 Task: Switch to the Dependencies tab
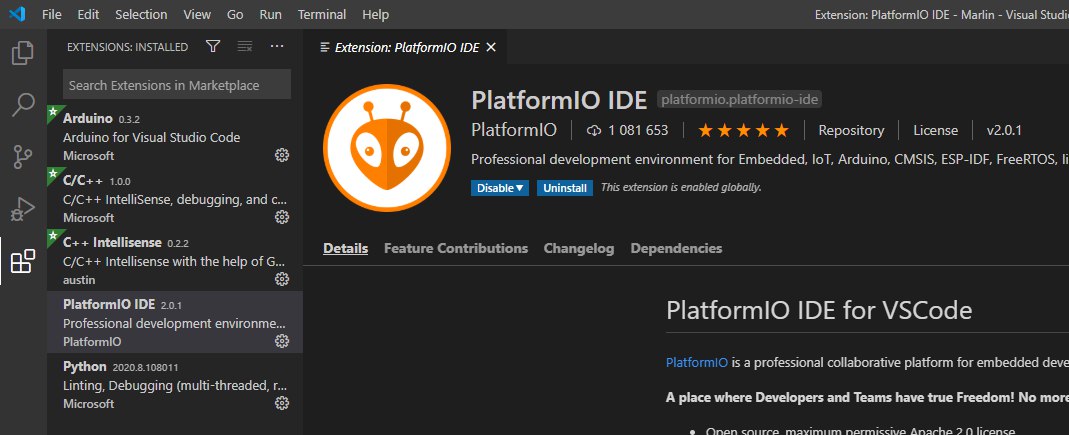[676, 248]
